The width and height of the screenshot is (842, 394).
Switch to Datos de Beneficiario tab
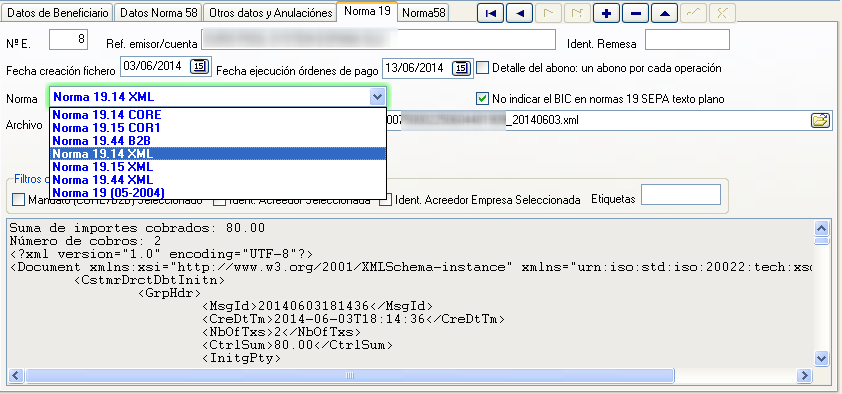tap(59, 13)
